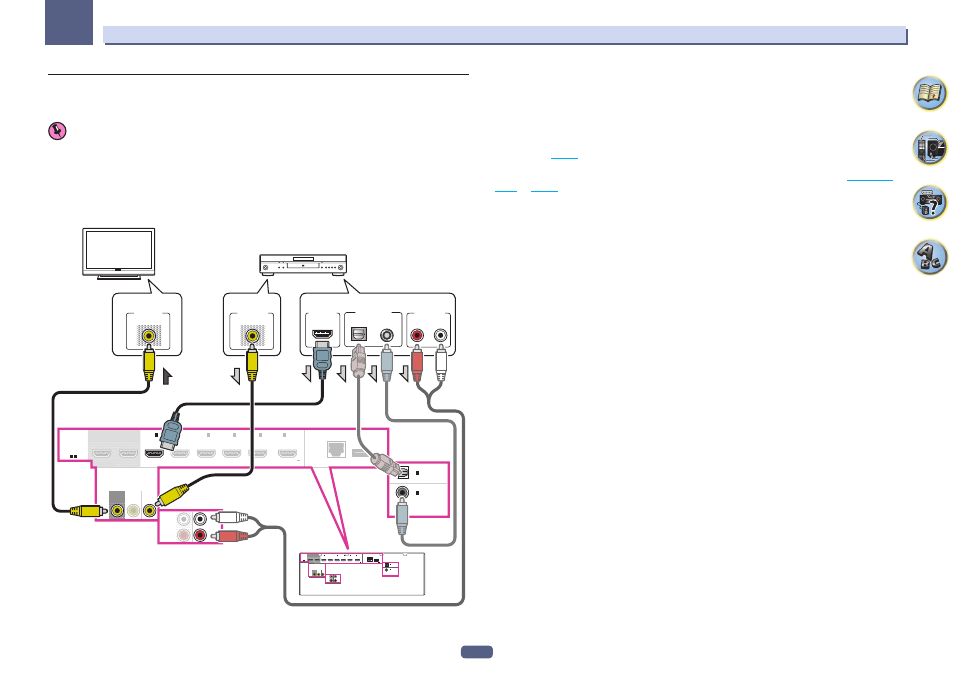Click the dark chapter number box at the top
954x674 pixels.
(69, 23)
